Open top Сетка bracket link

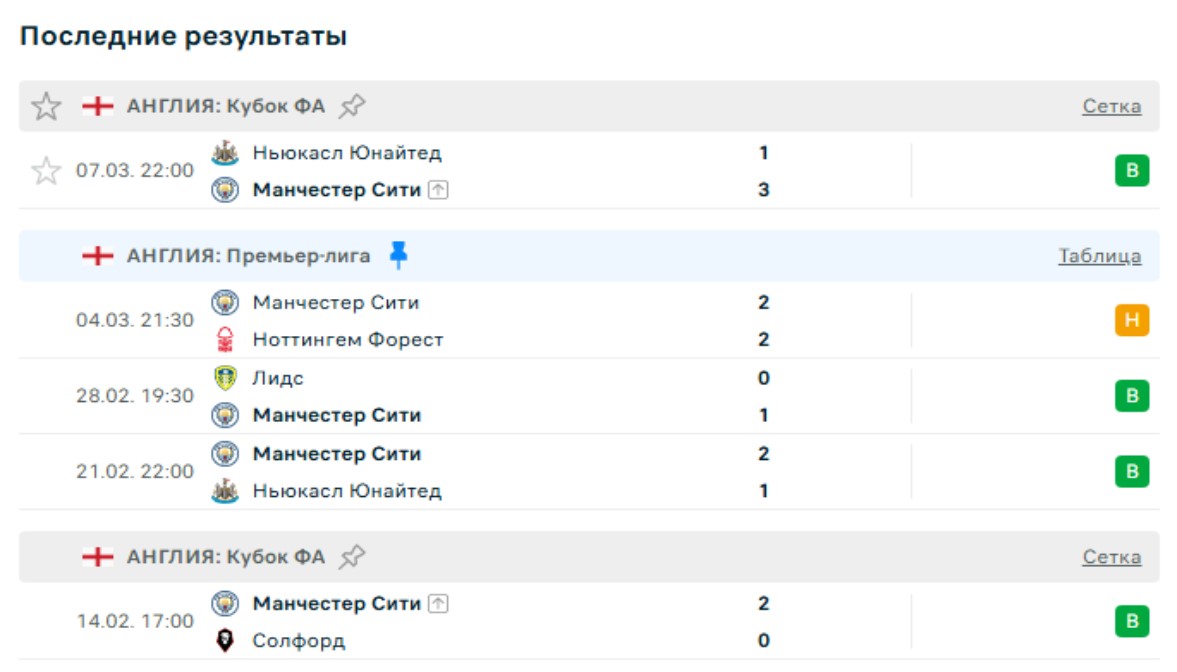point(1111,107)
